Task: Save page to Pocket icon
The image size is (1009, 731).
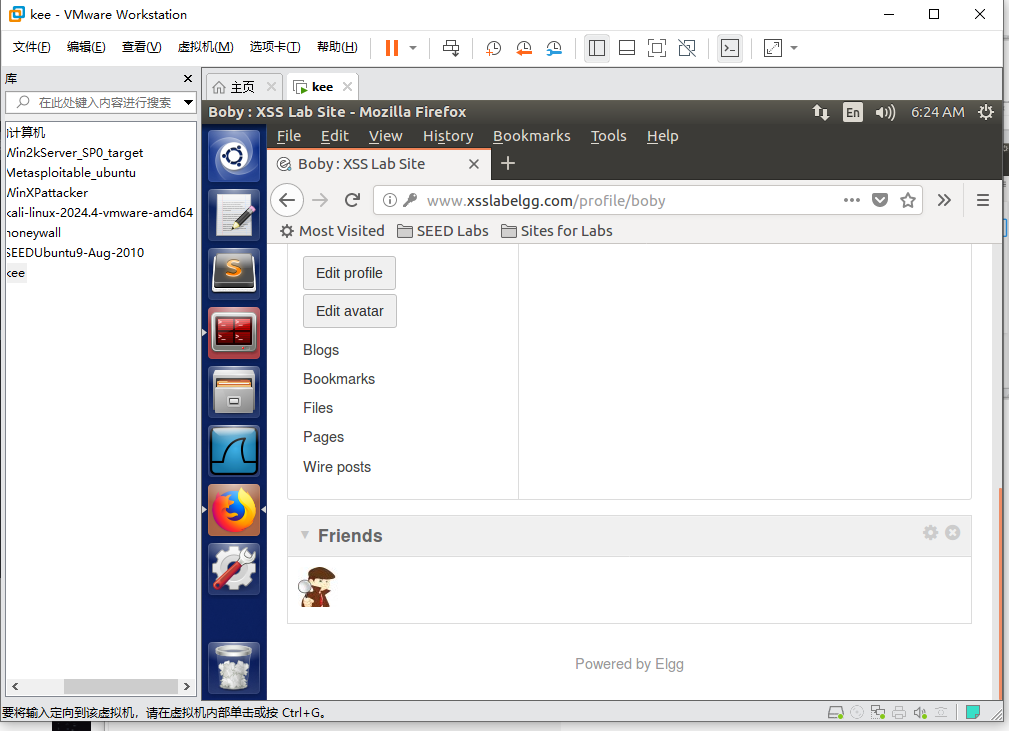Action: [x=880, y=200]
